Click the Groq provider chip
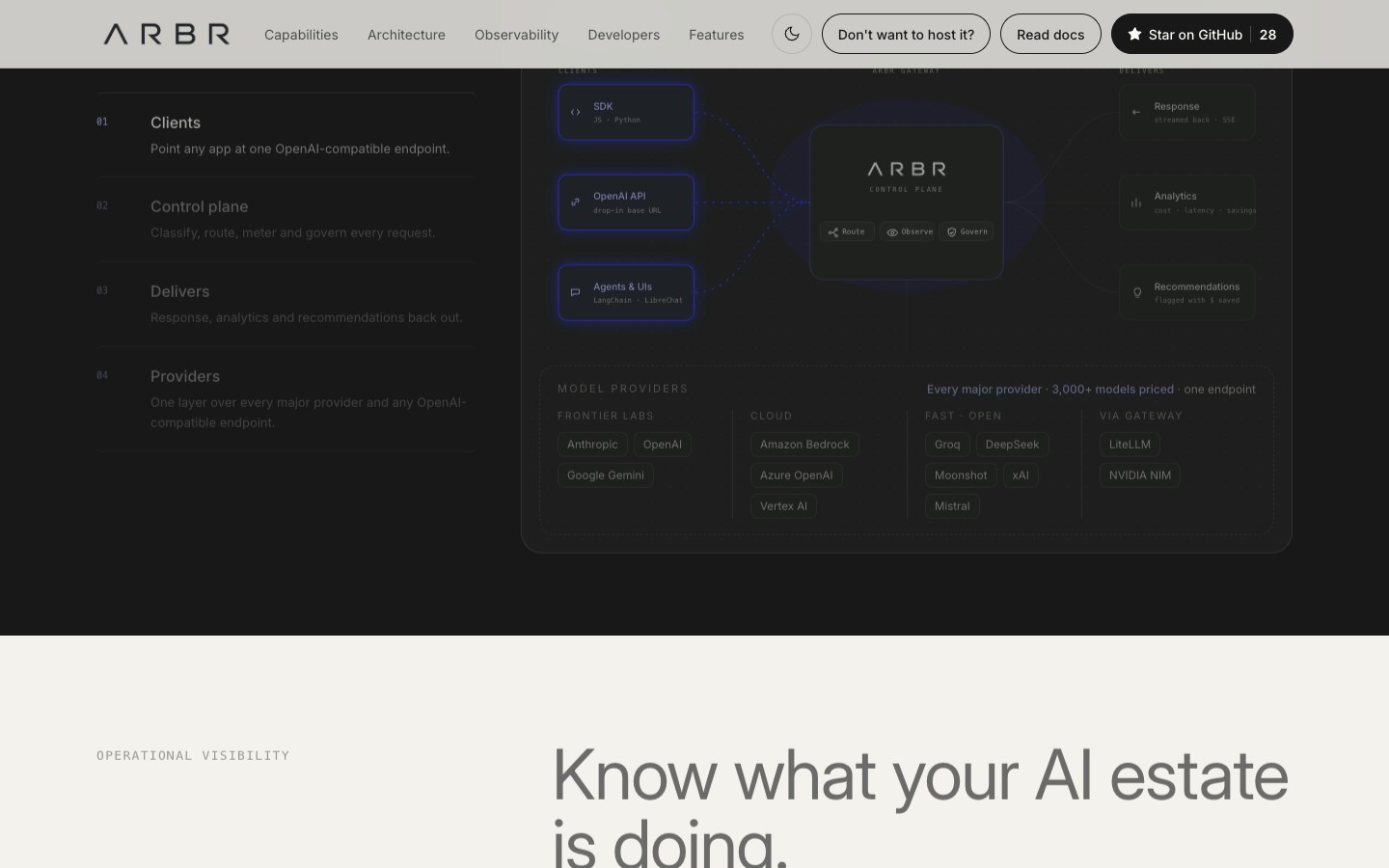This screenshot has height=868, width=1389. 947,445
